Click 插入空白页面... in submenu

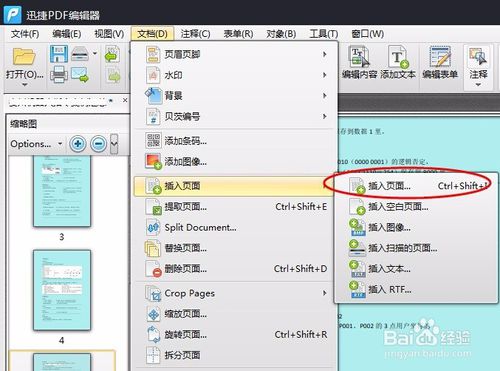[x=417, y=207]
